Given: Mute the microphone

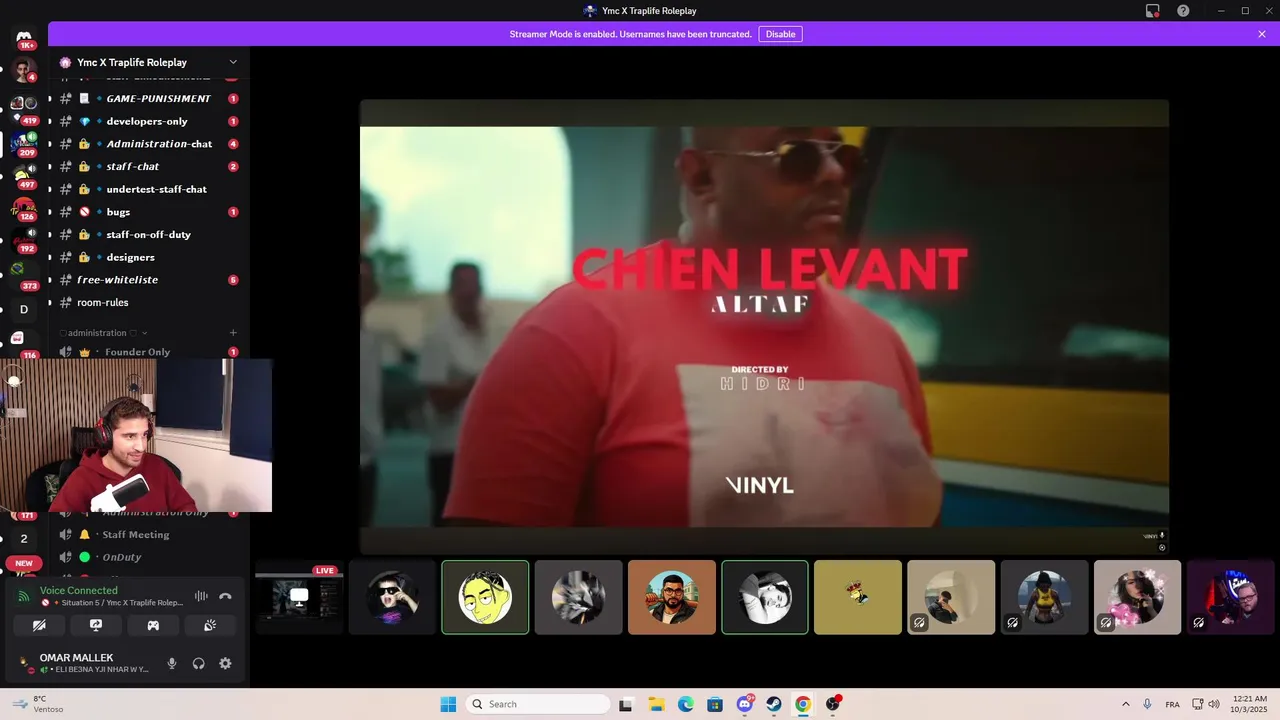Looking at the screenshot, I should [x=172, y=663].
